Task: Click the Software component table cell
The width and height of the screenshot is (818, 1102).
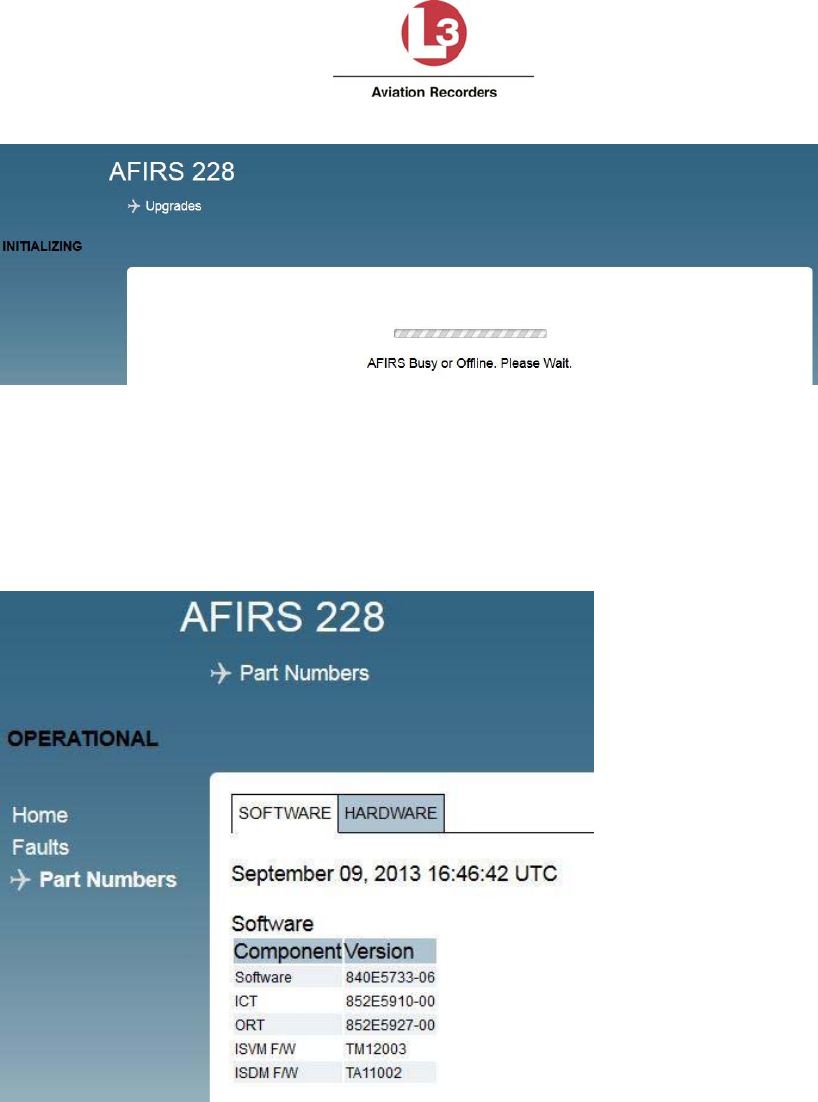Action: pyautogui.click(x=287, y=977)
